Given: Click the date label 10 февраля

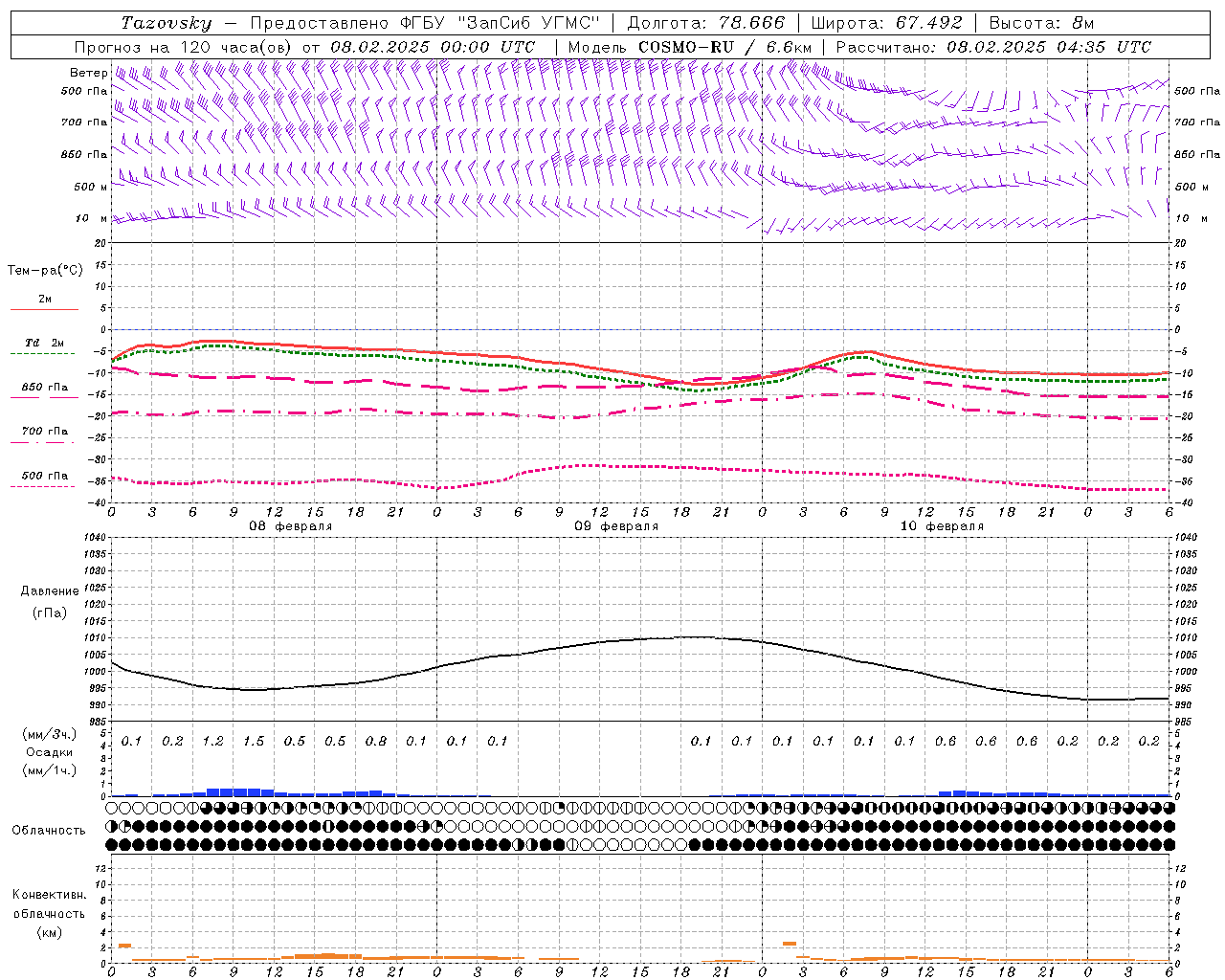Looking at the screenshot, I should tap(942, 526).
